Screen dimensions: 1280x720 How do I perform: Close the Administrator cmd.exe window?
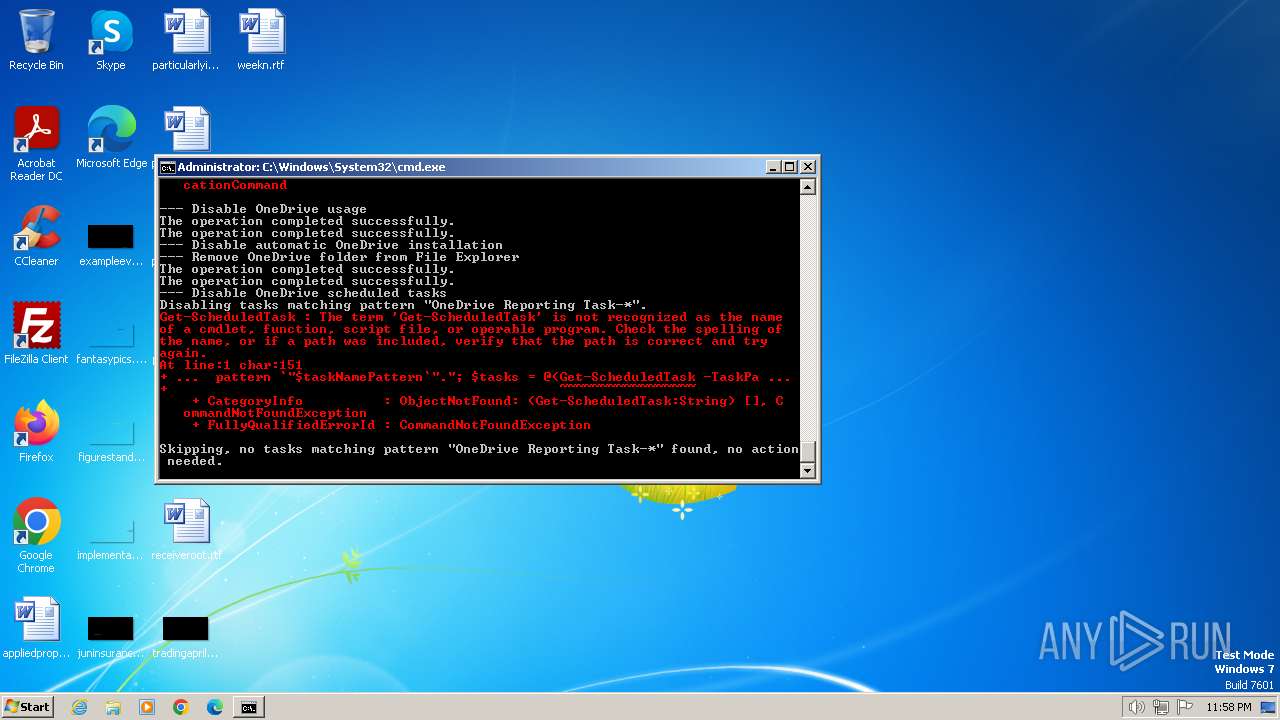(x=808, y=167)
